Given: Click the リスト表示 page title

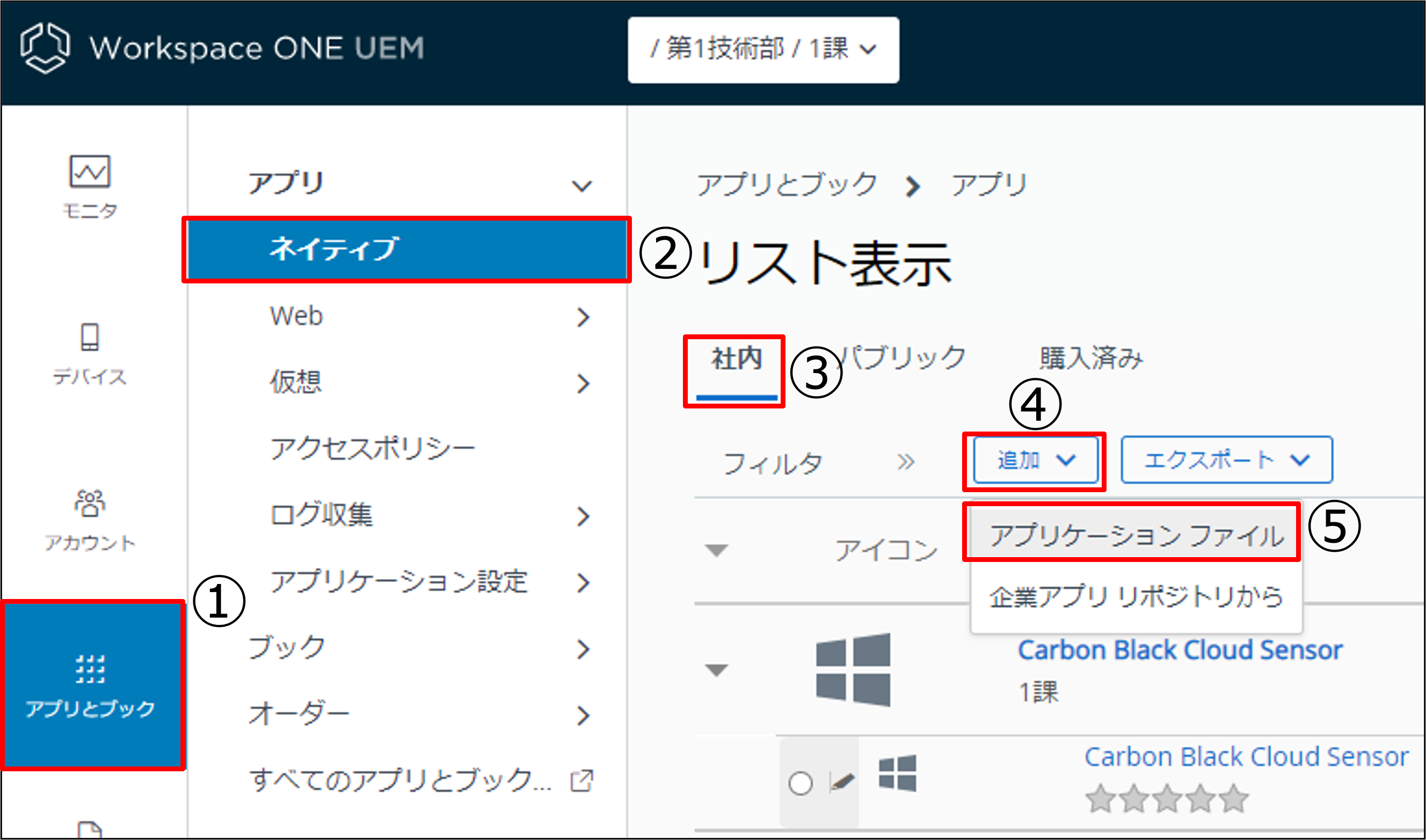Looking at the screenshot, I should coord(825,264).
